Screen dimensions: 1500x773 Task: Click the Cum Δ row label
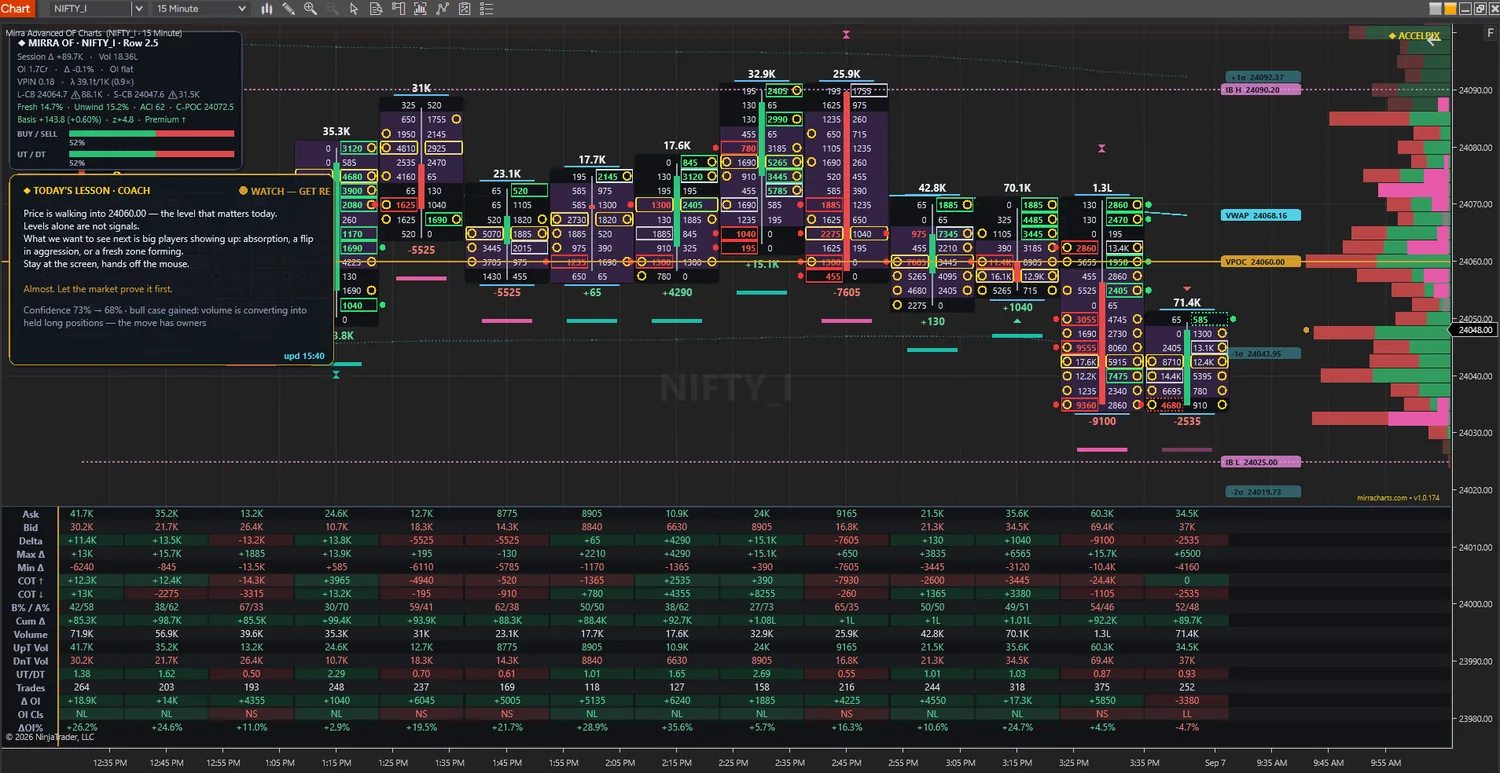pyautogui.click(x=30, y=621)
